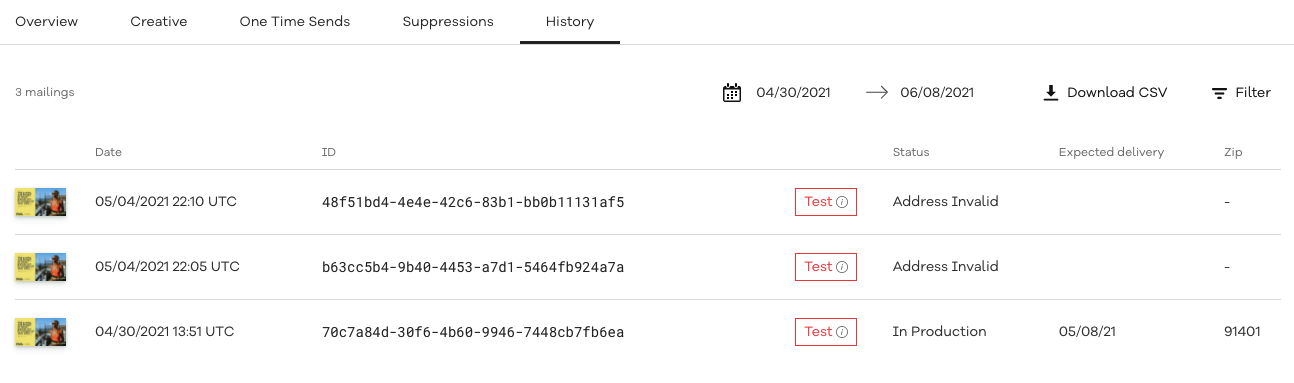Click the Download CSV button
The width and height of the screenshot is (1294, 383).
tap(1105, 93)
